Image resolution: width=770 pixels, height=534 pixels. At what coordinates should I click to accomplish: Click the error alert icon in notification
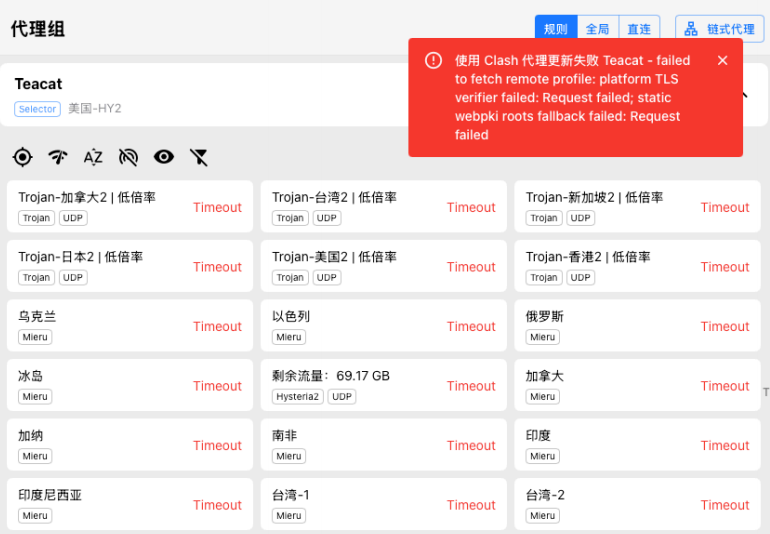433,60
